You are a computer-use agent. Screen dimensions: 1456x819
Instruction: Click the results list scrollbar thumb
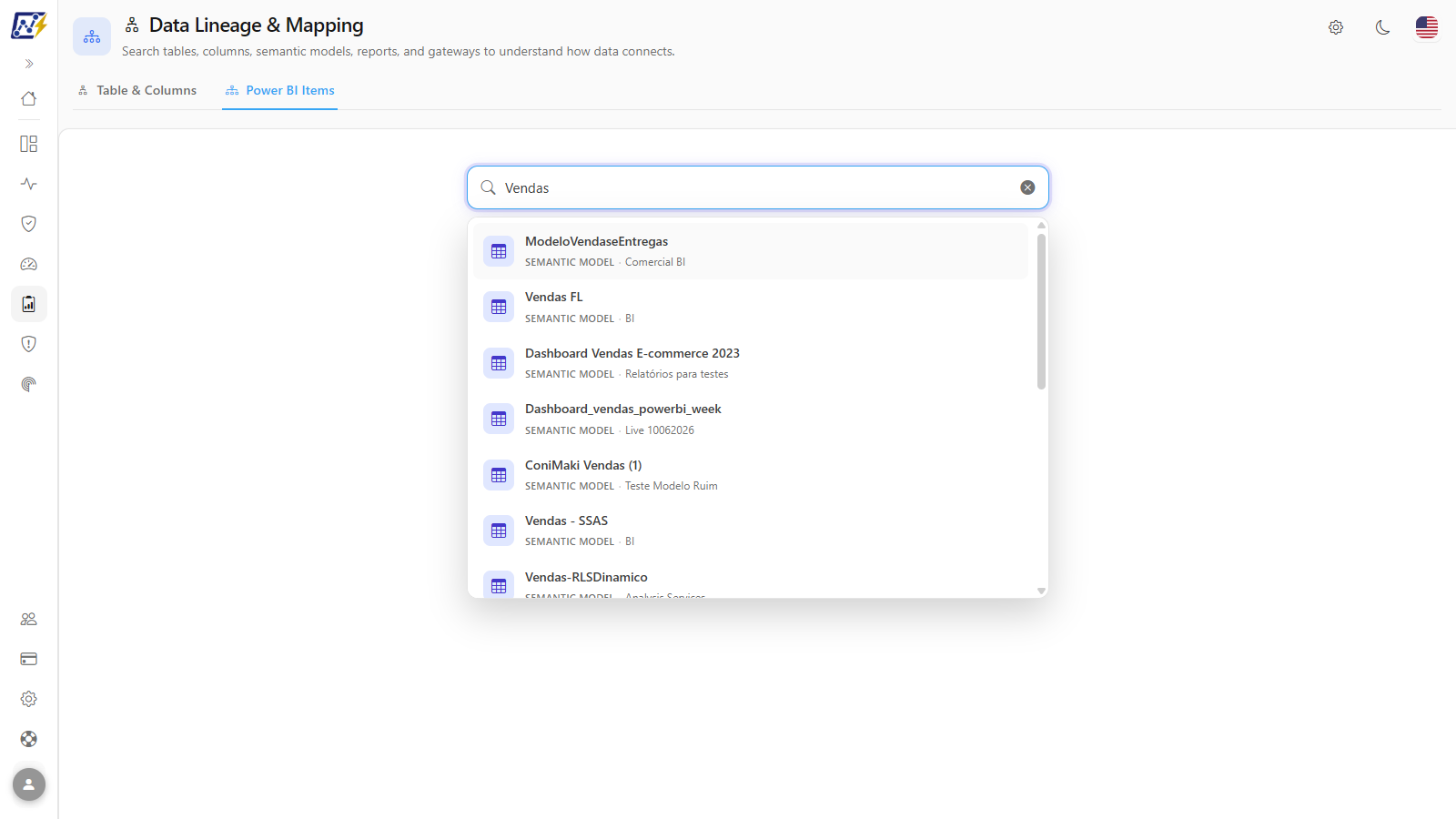(x=1041, y=311)
